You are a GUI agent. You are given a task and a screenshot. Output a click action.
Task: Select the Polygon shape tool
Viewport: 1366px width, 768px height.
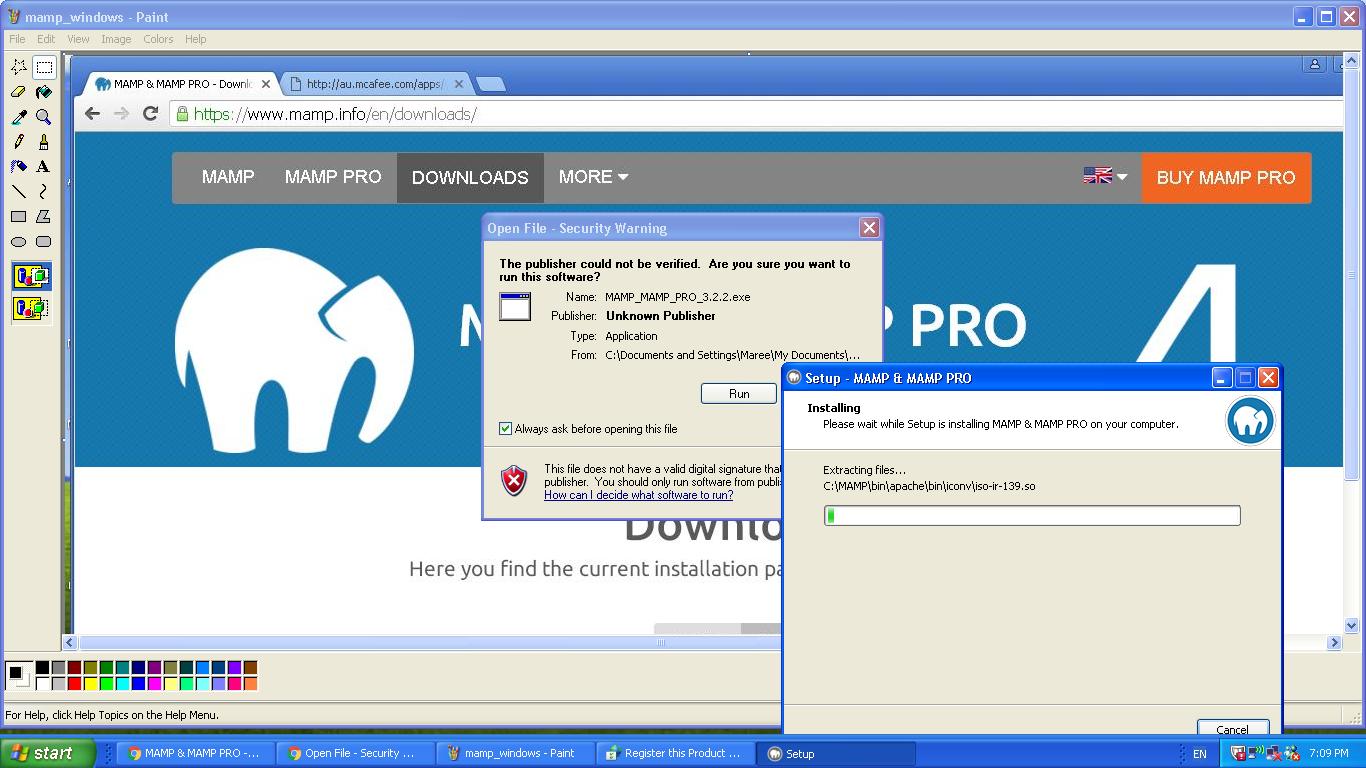coord(44,217)
